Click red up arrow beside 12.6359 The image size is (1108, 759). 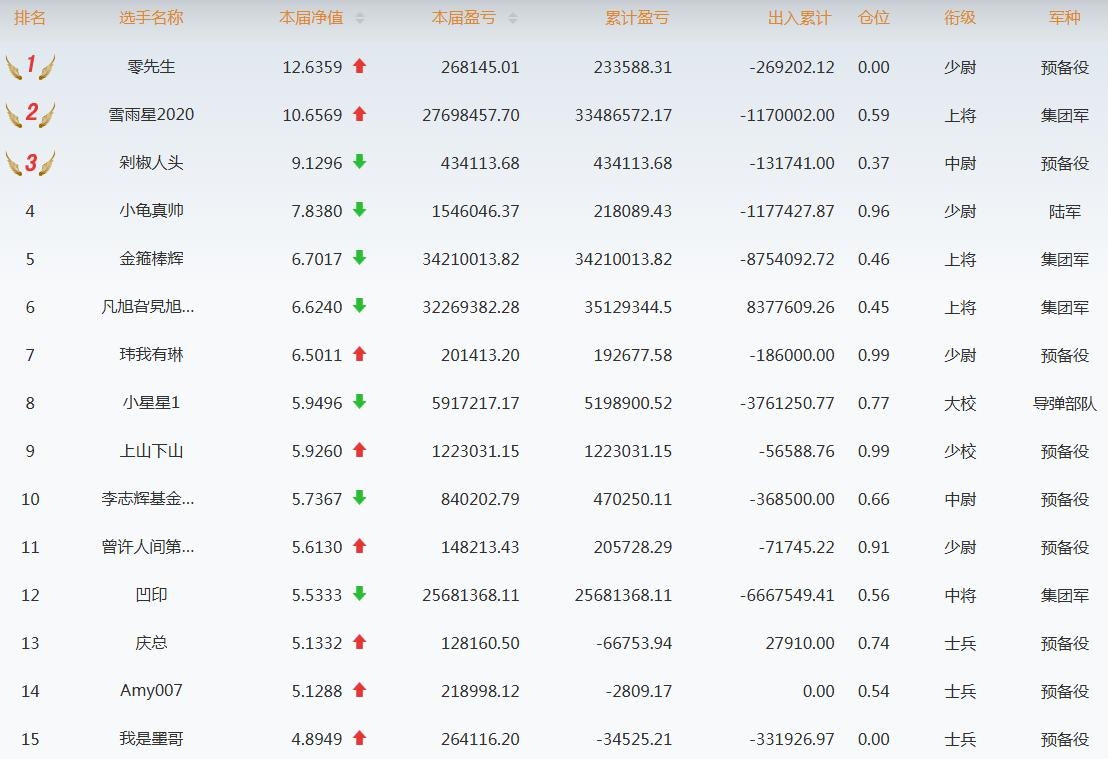coord(360,67)
